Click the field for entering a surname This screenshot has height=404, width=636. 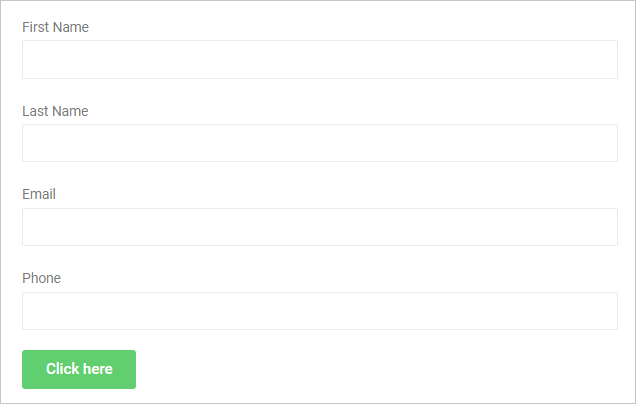pyautogui.click(x=320, y=143)
